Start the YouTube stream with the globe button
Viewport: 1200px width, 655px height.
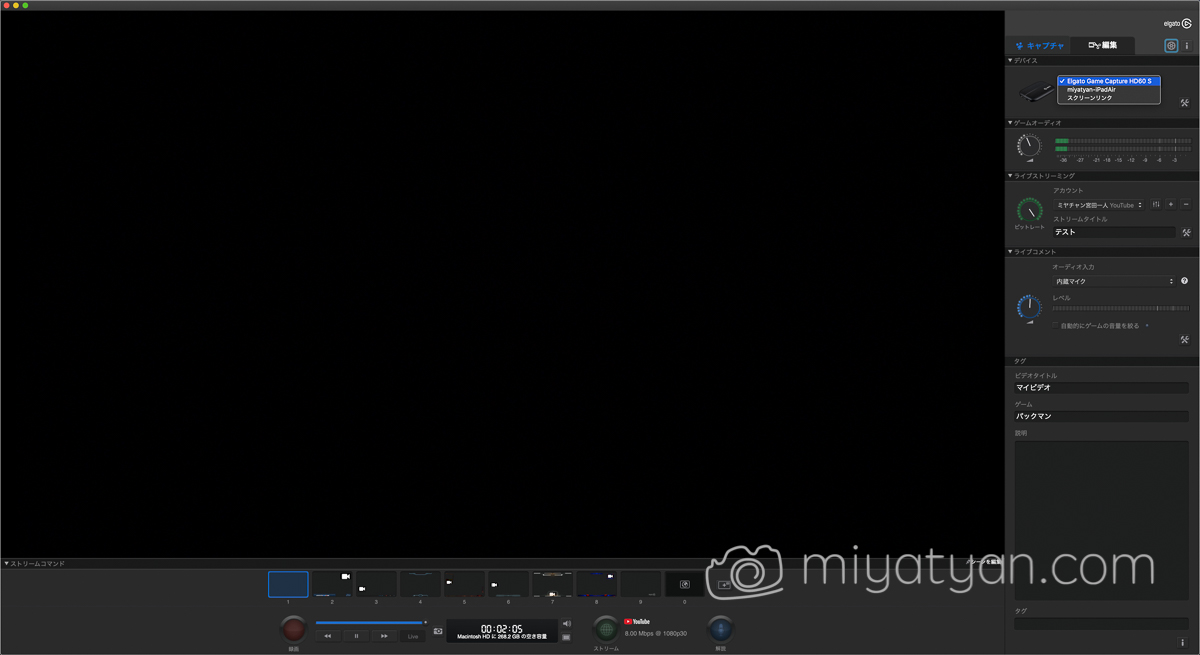pos(606,628)
